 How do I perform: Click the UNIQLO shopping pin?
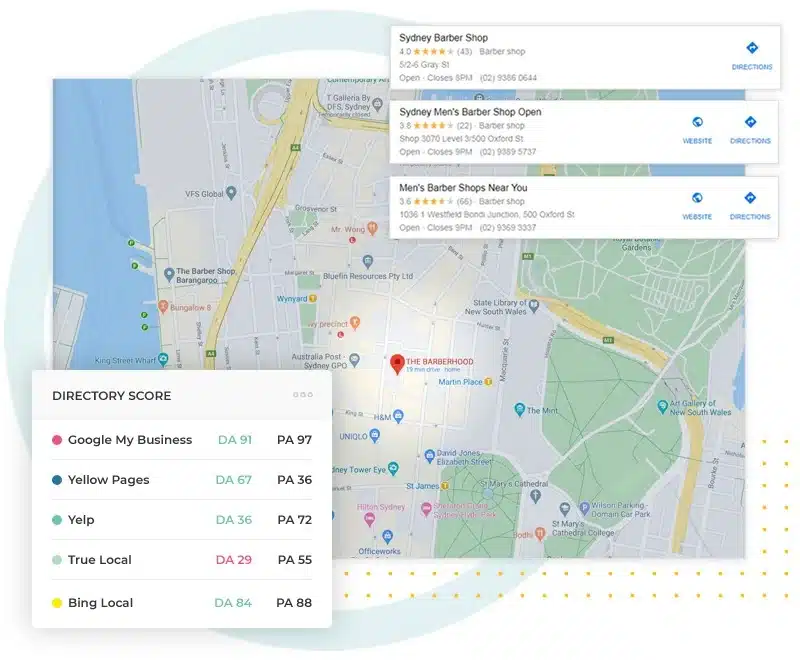pos(375,435)
